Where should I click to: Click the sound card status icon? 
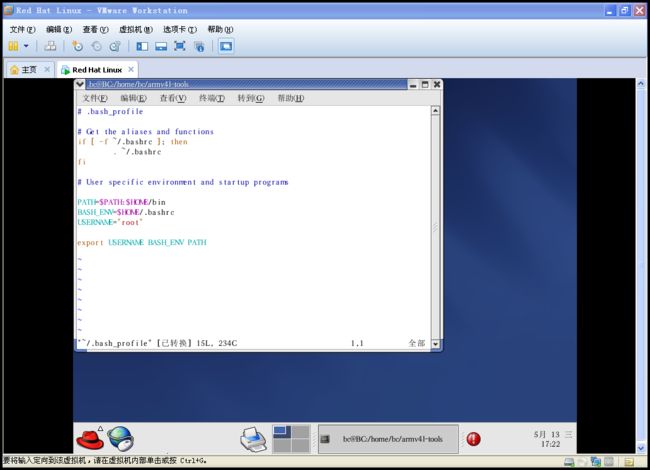609,461
